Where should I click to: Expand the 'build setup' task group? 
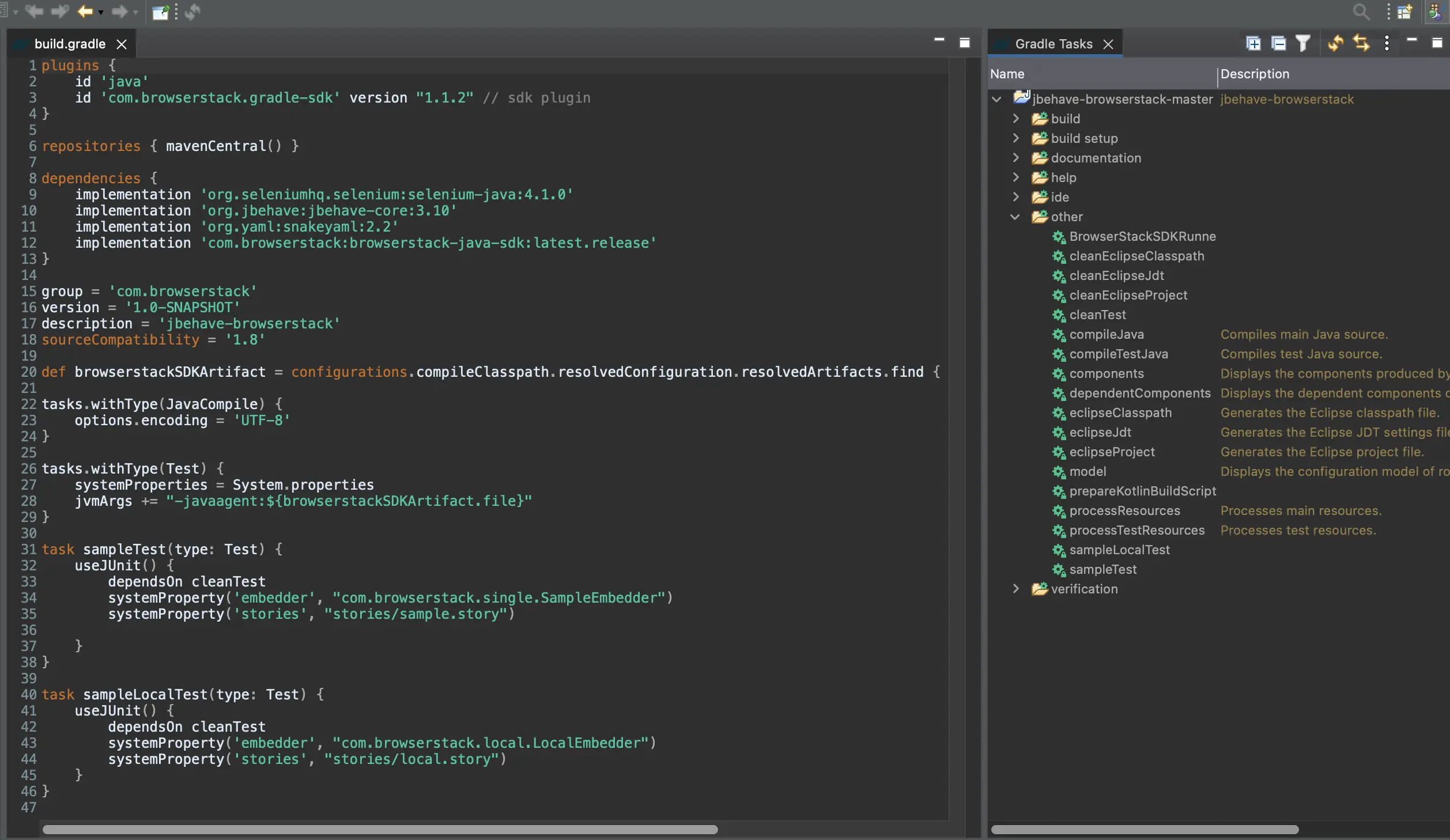pyautogui.click(x=1015, y=138)
